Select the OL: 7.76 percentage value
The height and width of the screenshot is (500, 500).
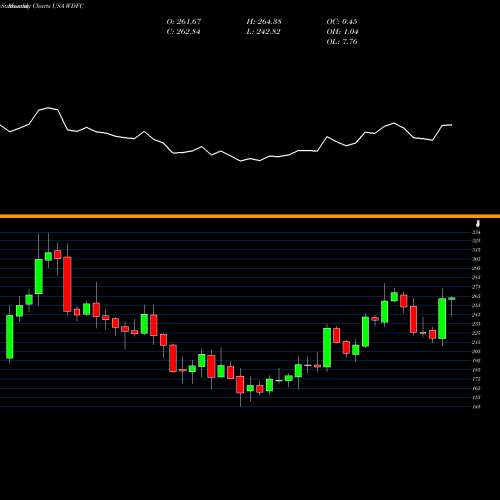click(342, 41)
